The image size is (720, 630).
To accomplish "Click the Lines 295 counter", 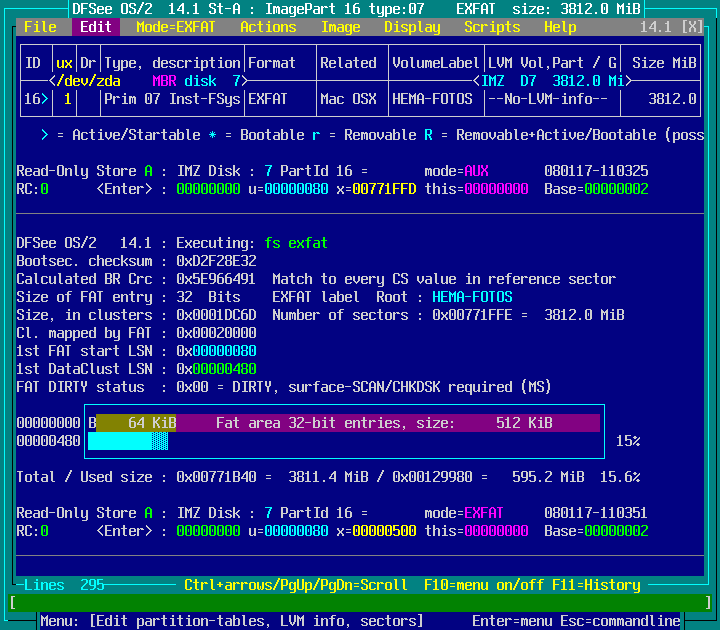I will (64, 585).
